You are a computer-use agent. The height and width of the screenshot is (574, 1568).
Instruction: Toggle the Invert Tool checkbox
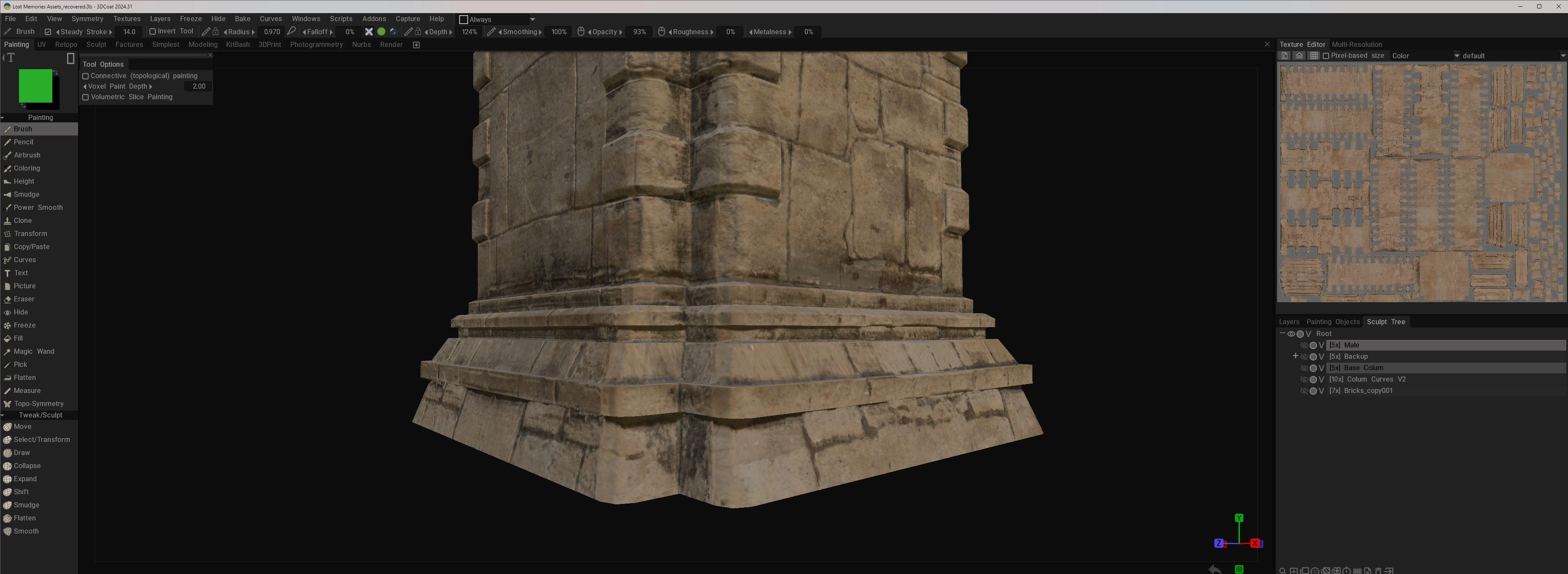coord(152,32)
